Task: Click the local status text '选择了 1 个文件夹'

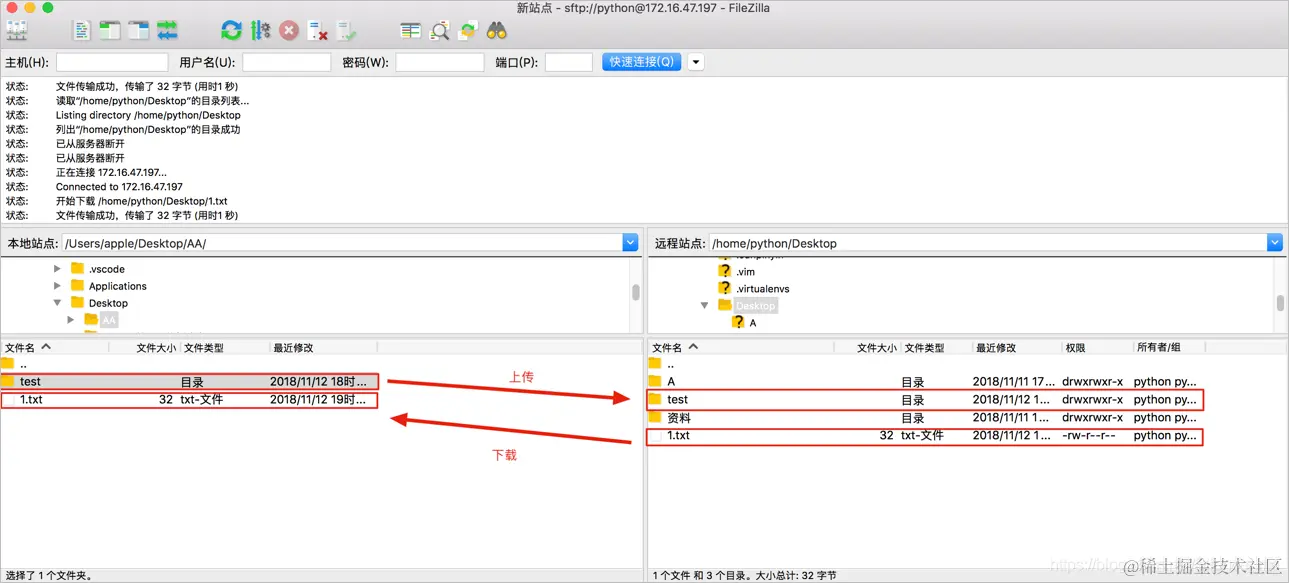Action: pos(47,575)
